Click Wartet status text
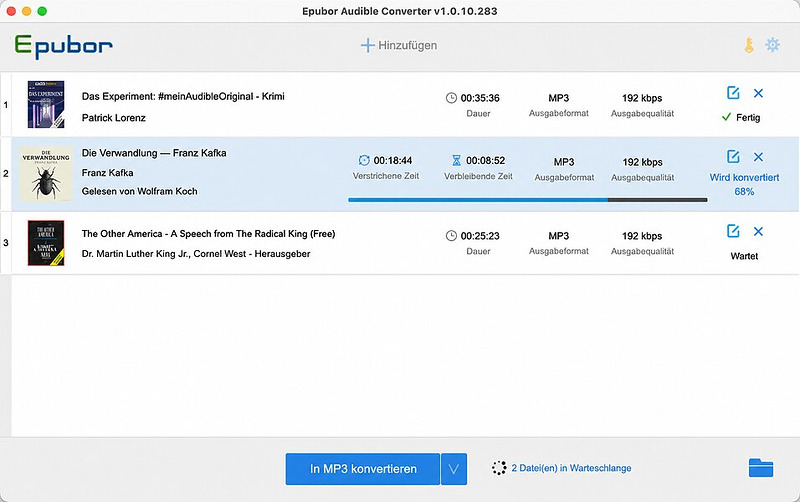This screenshot has height=502, width=800. tap(744, 256)
